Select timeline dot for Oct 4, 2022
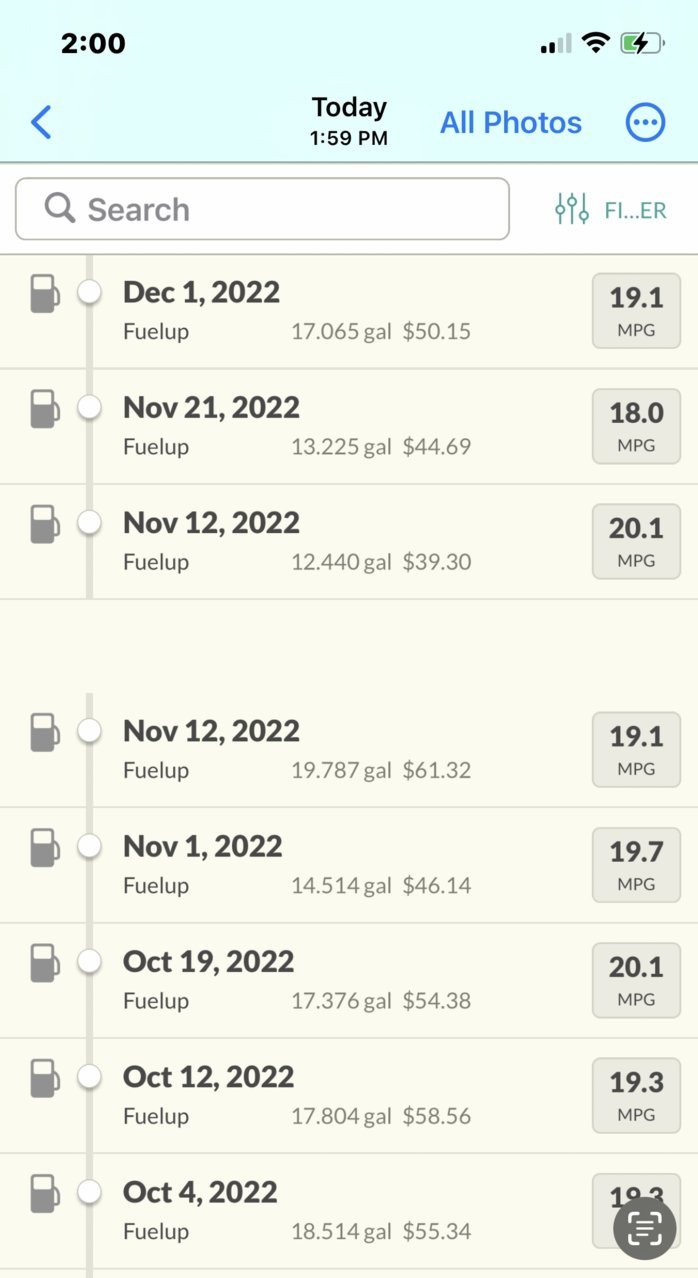Screen dimensions: 698x1278 tap(90, 1191)
